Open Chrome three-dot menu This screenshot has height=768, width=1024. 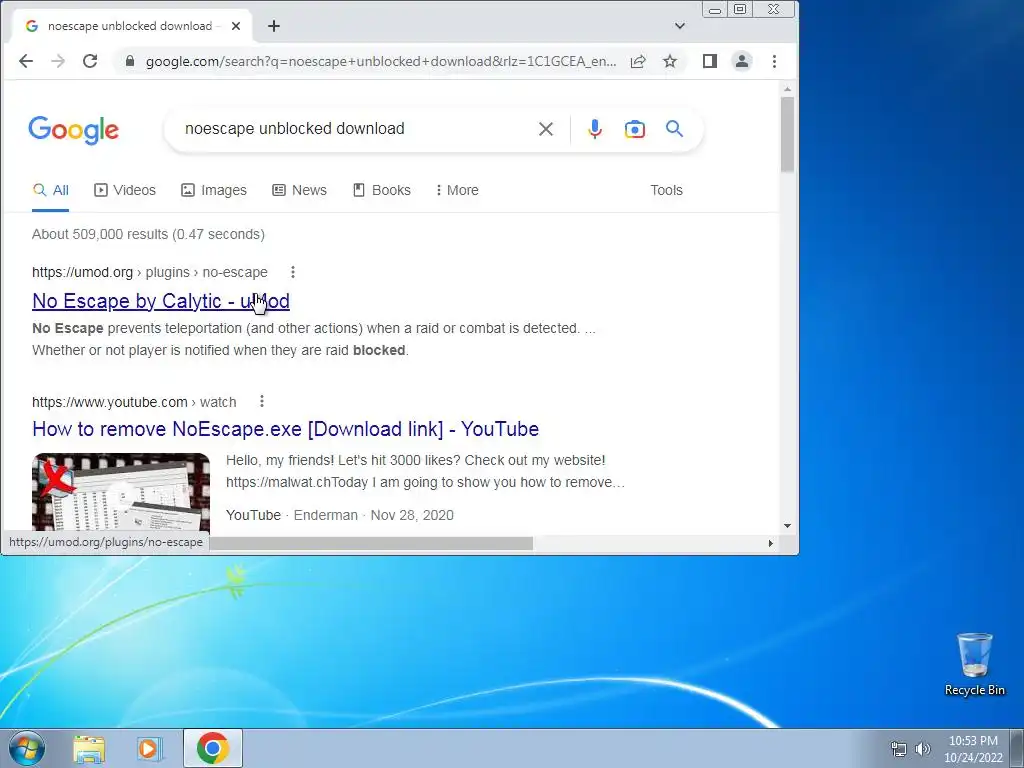(775, 61)
